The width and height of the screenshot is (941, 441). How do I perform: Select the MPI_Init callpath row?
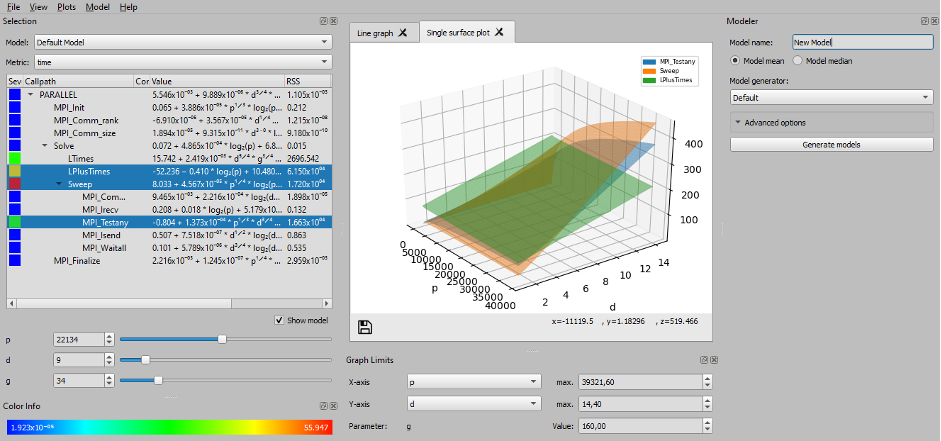tap(169, 108)
